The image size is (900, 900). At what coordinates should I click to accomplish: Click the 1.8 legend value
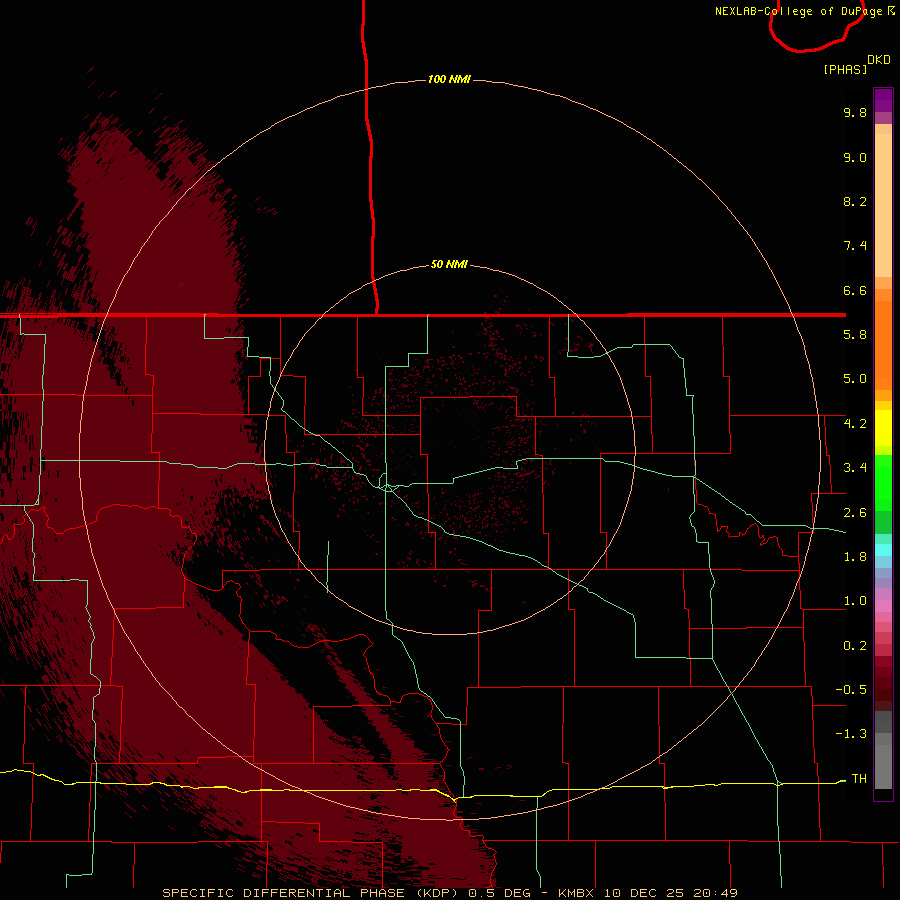click(855, 557)
